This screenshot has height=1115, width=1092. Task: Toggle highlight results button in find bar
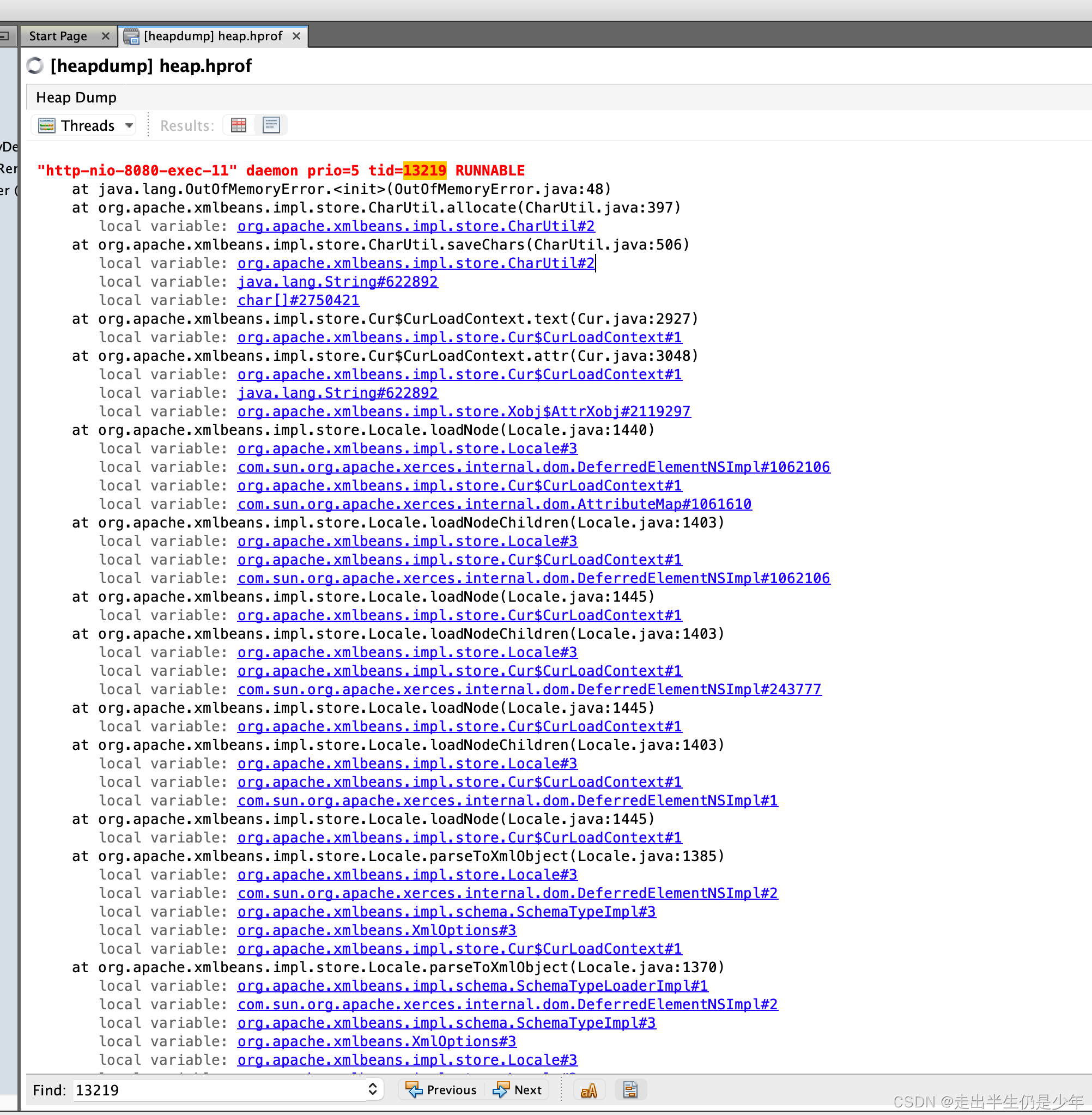[x=630, y=1090]
